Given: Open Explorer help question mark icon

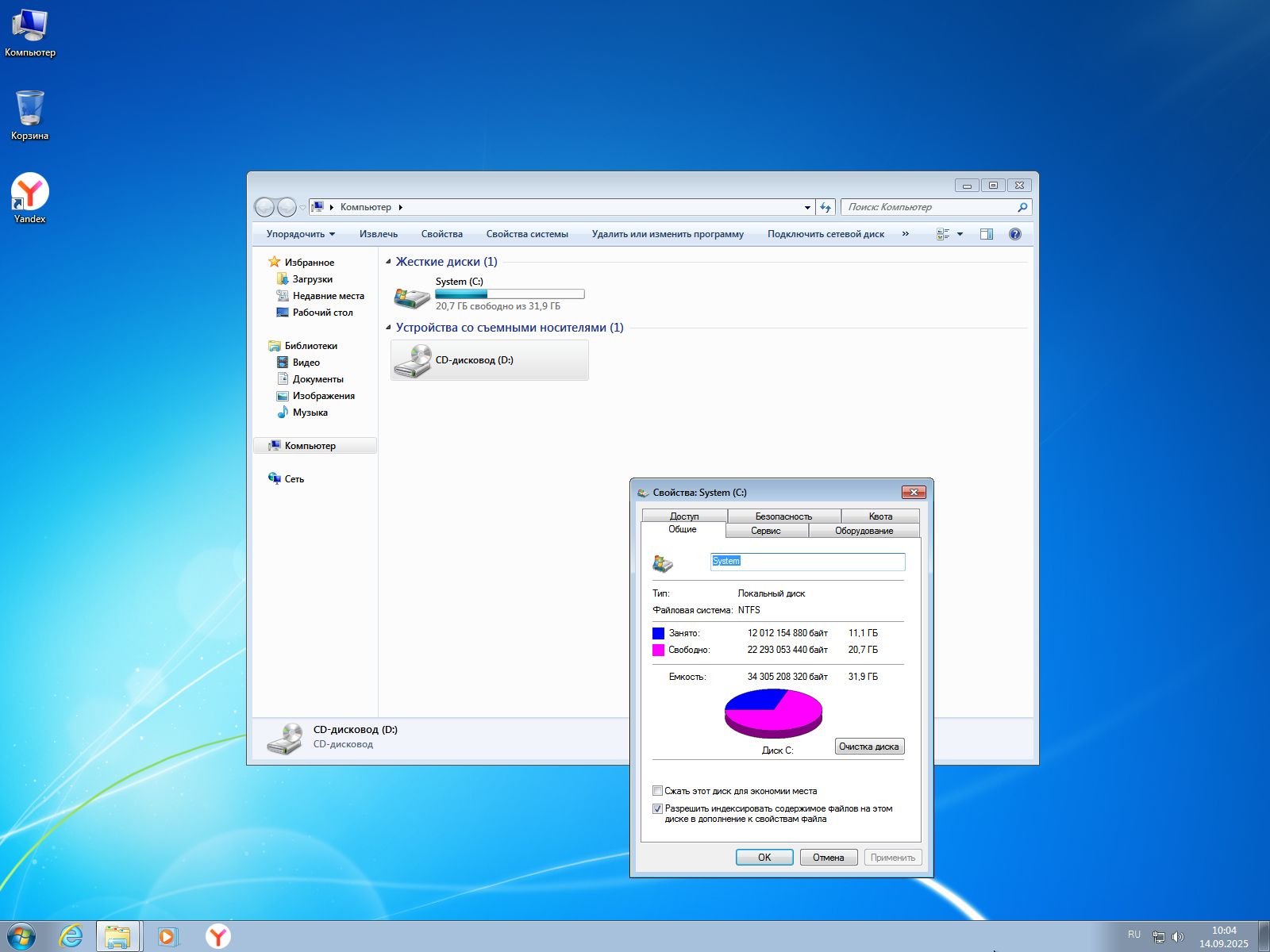Looking at the screenshot, I should pyautogui.click(x=1014, y=234).
